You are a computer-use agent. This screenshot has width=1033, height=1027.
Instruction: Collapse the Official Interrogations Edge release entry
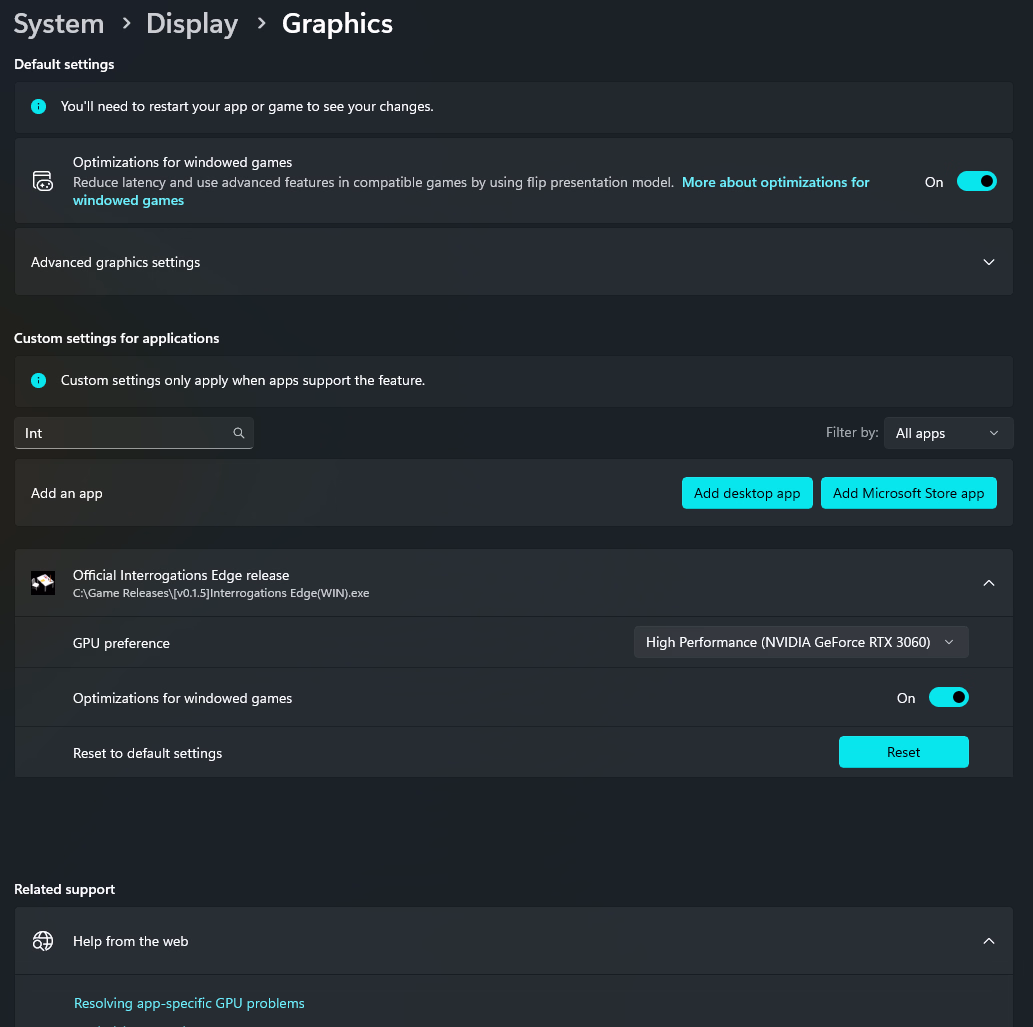pos(988,583)
